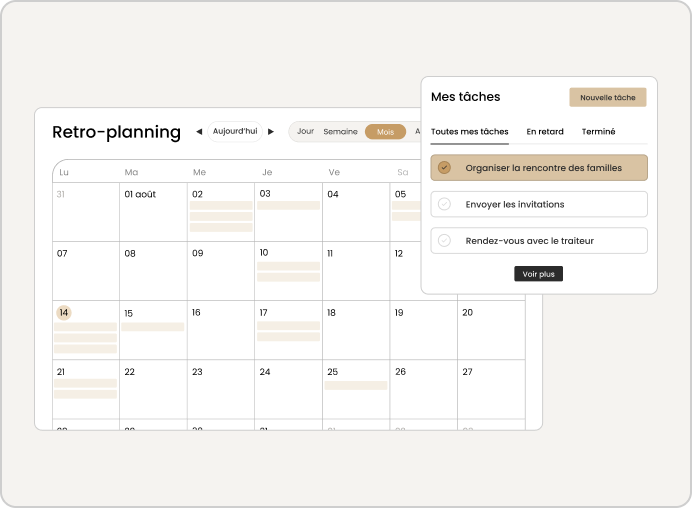Jump to today with the Aujourd'hui button
This screenshot has height=508, width=692.
[235, 132]
